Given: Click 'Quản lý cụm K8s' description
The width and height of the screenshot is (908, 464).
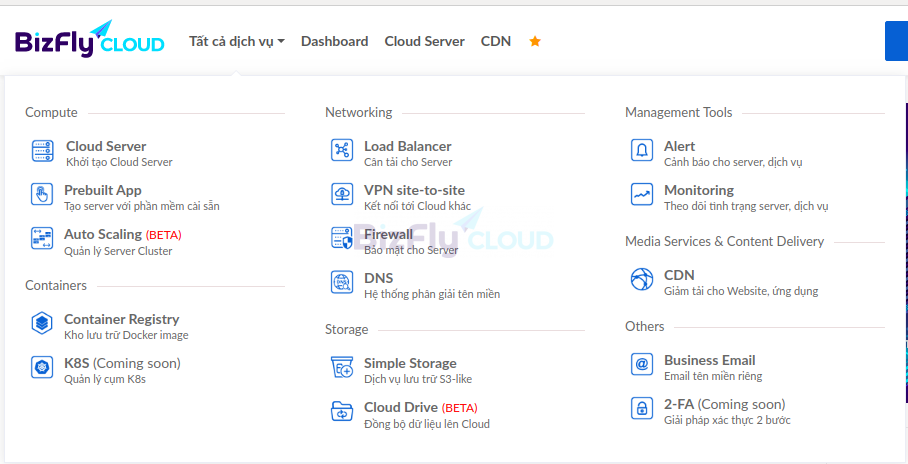Looking at the screenshot, I should tap(105, 379).
